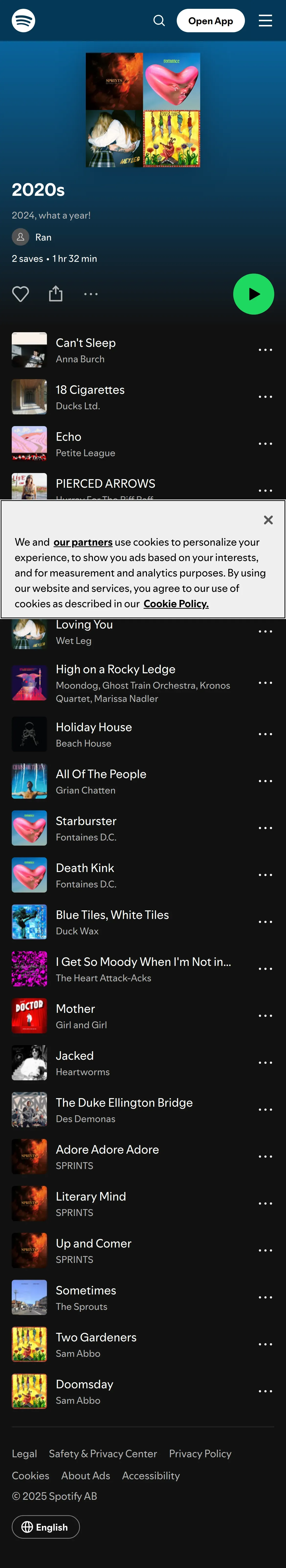Open playlist more options dots

tap(91, 294)
